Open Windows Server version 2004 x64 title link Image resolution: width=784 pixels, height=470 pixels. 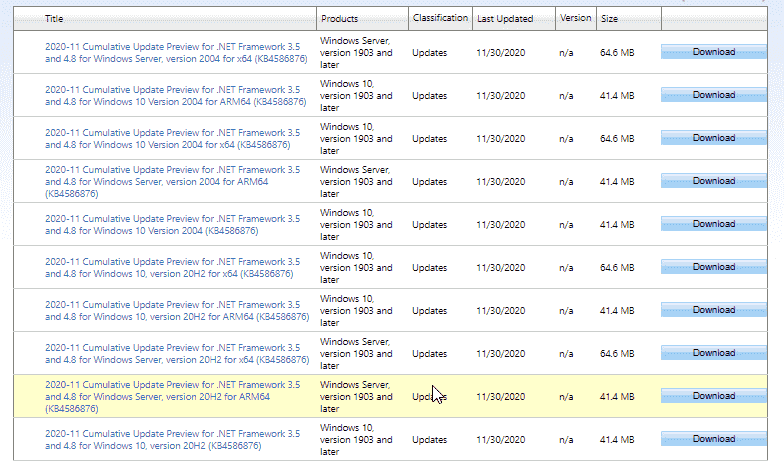pos(172,52)
